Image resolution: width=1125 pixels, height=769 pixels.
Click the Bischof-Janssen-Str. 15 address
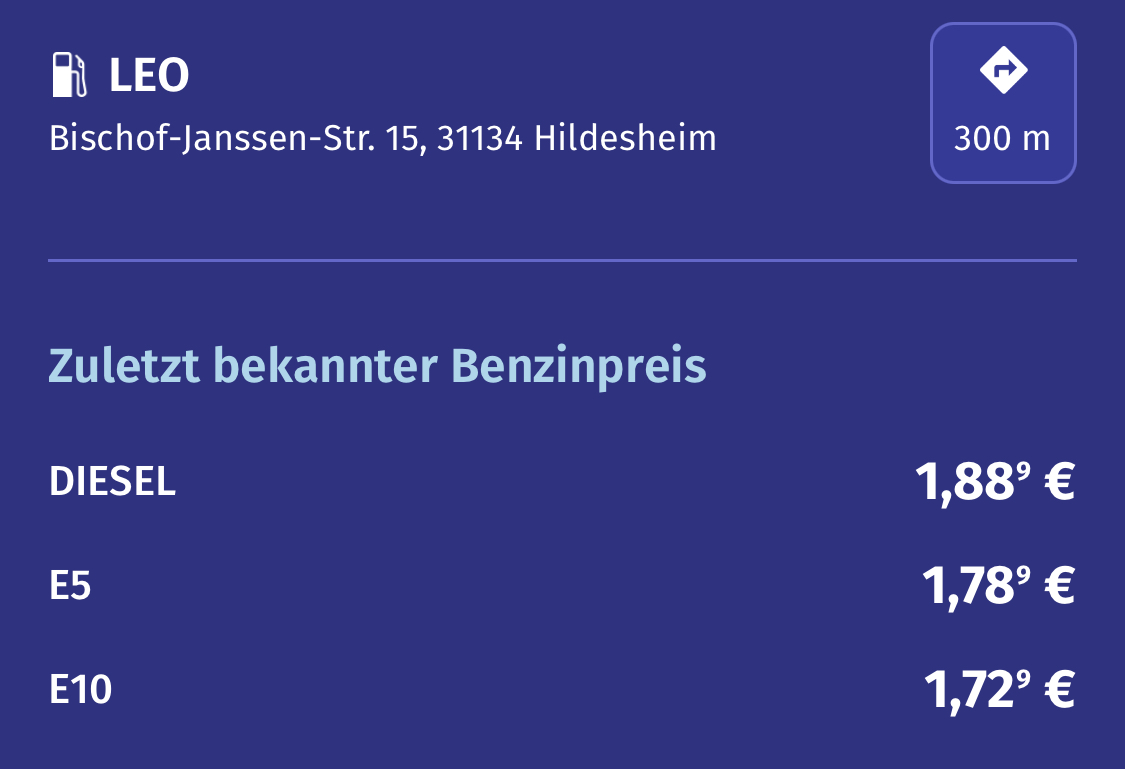238,138
